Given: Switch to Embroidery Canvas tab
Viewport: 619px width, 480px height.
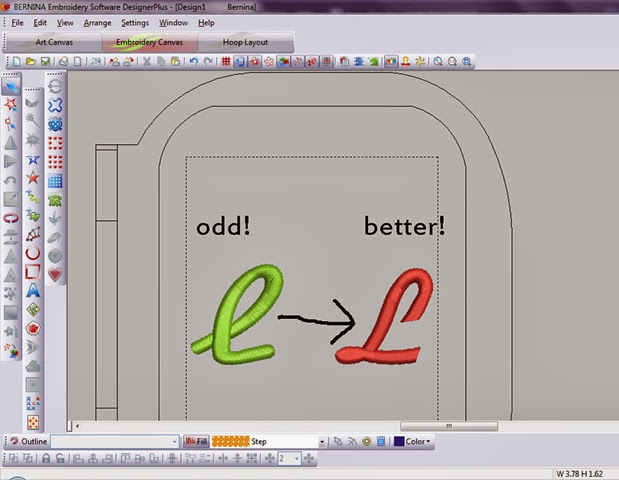Looking at the screenshot, I should pyautogui.click(x=149, y=42).
